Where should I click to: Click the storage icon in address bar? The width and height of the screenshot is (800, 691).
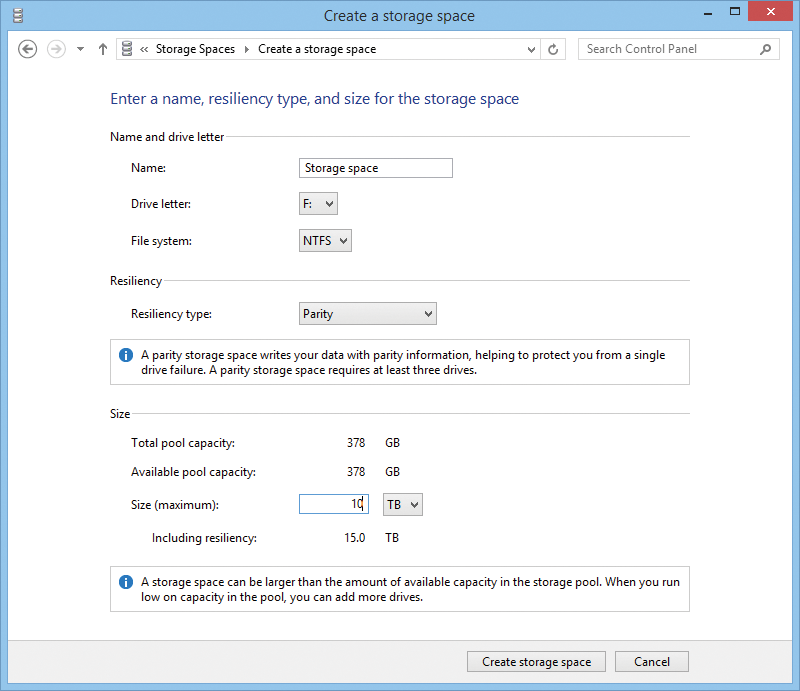coord(127,49)
